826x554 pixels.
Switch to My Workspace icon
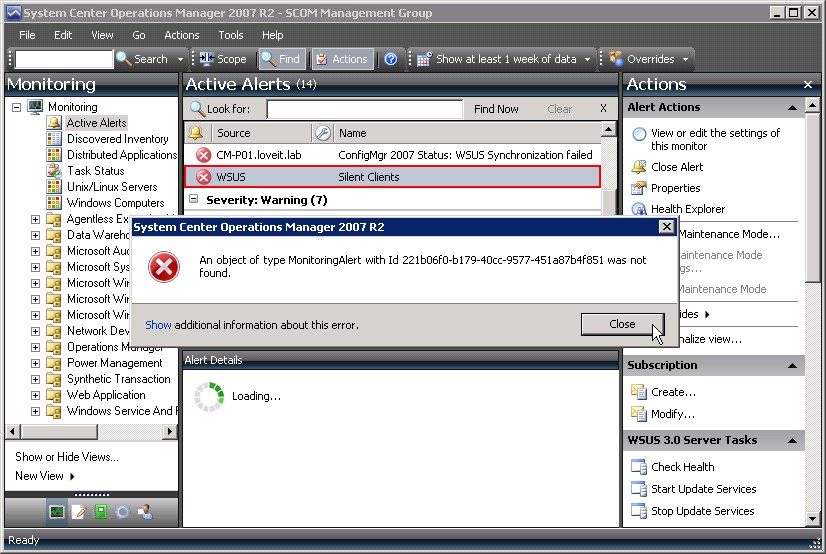tap(145, 512)
